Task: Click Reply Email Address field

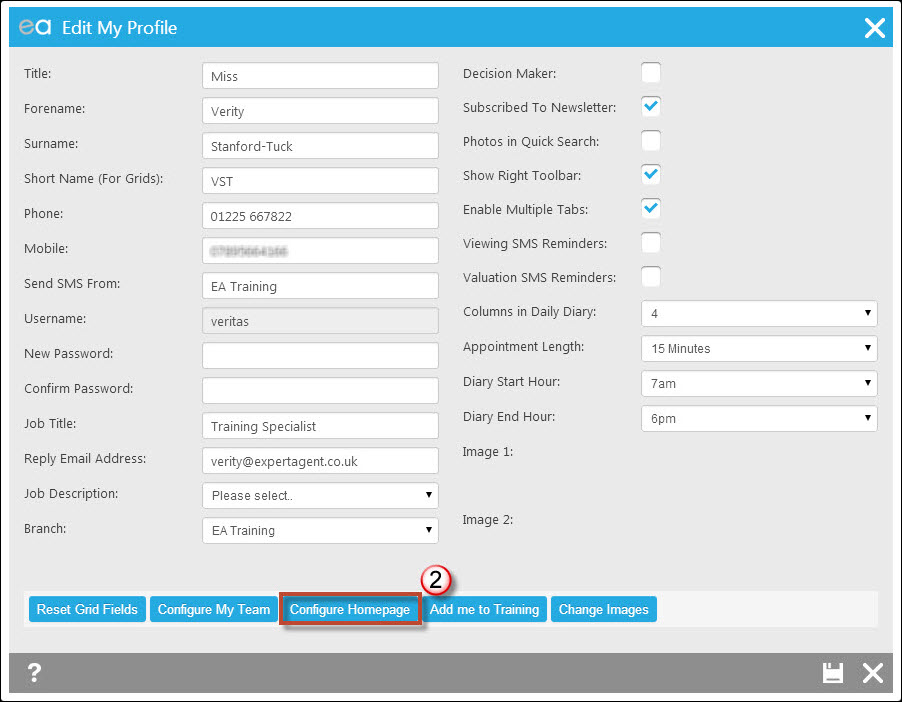Action: tap(320, 461)
